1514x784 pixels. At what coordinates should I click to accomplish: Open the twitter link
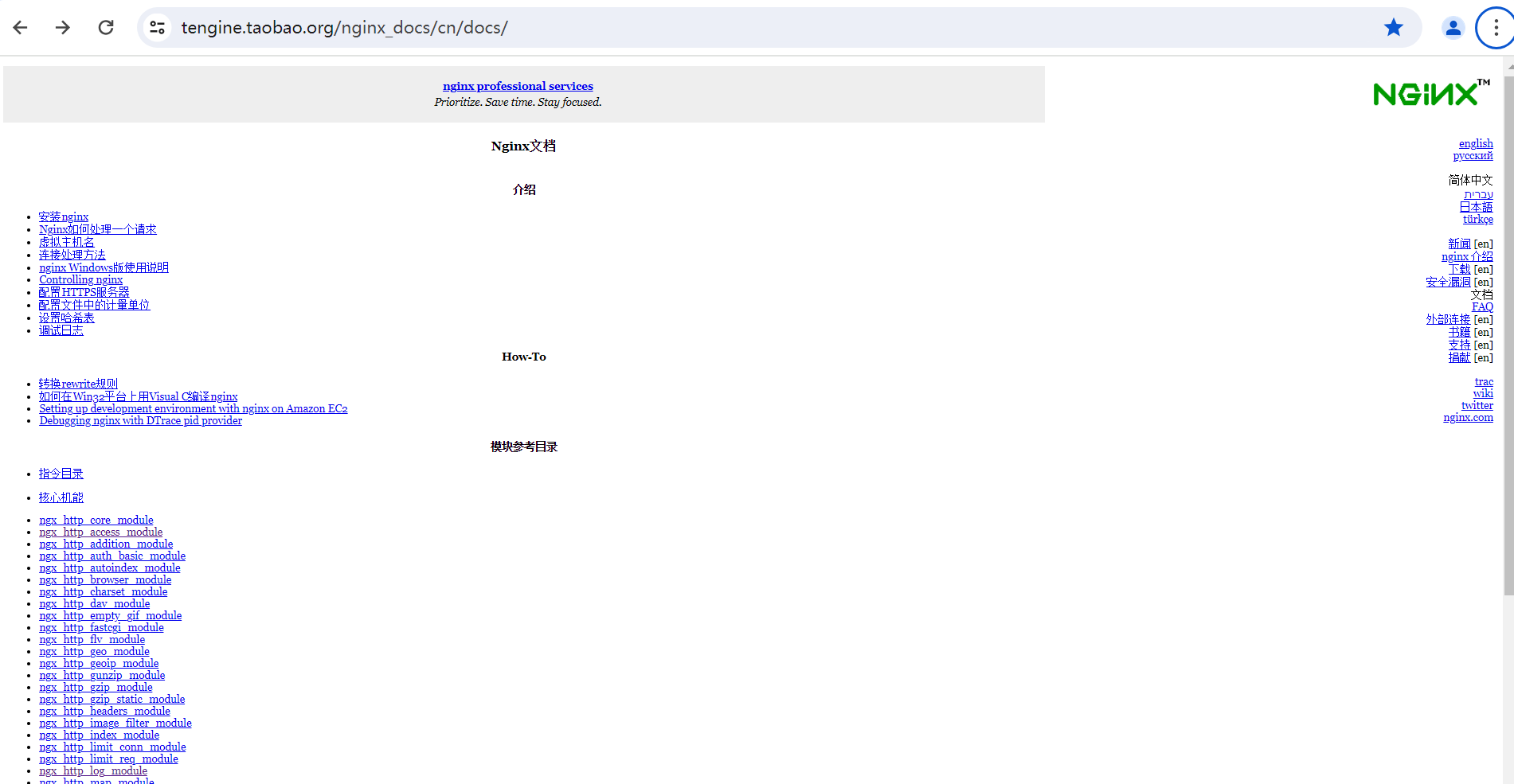pos(1477,405)
